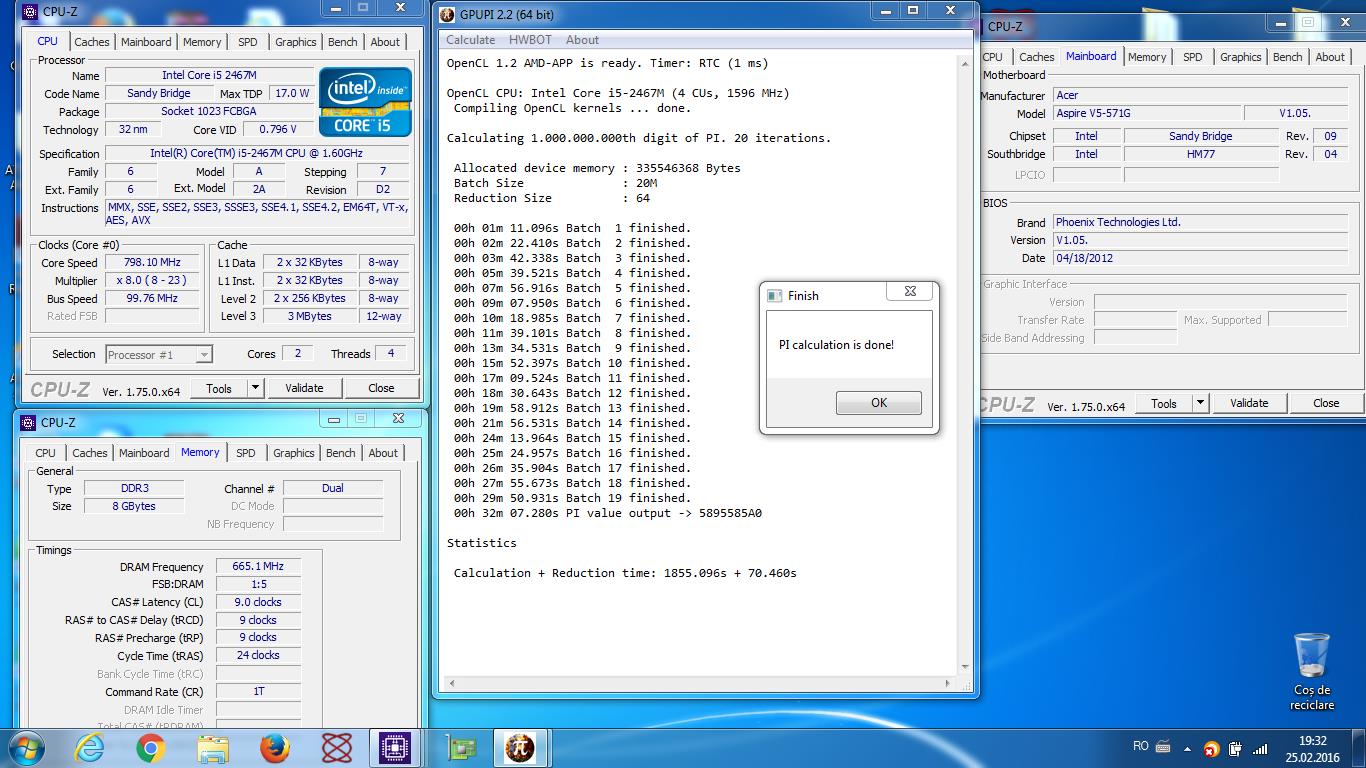1366x768 pixels.
Task: Click the orange tray notification icon
Action: (1212, 748)
